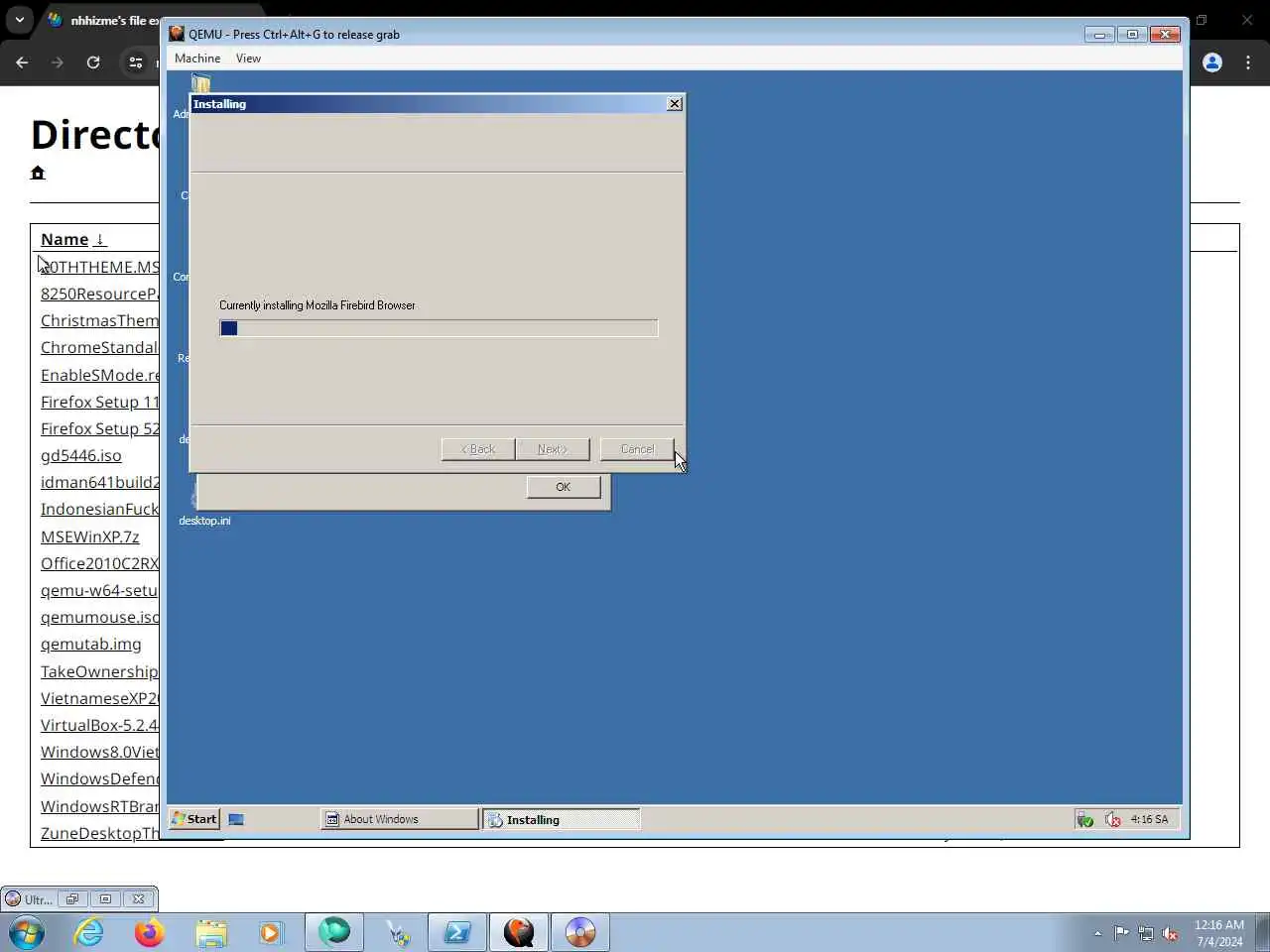The width and height of the screenshot is (1270, 952).
Task: Go to home icon under Directory heading
Action: [x=38, y=173]
